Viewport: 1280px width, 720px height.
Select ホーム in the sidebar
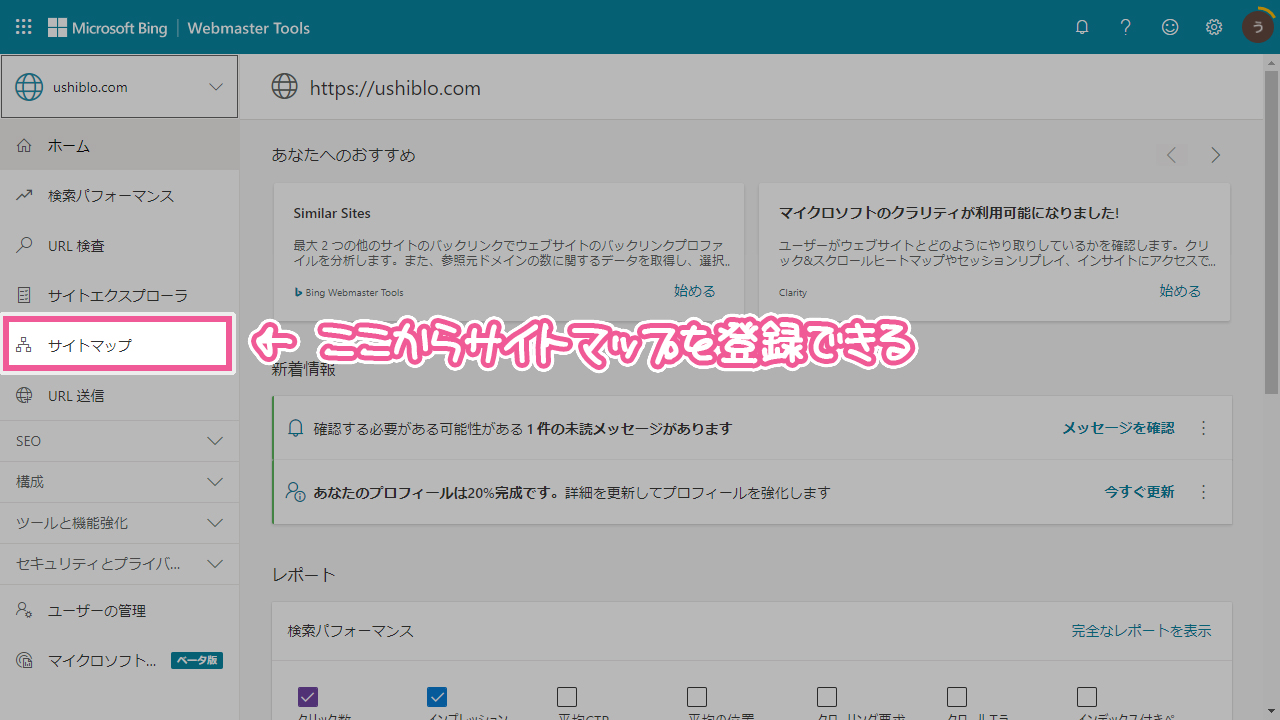[119, 146]
